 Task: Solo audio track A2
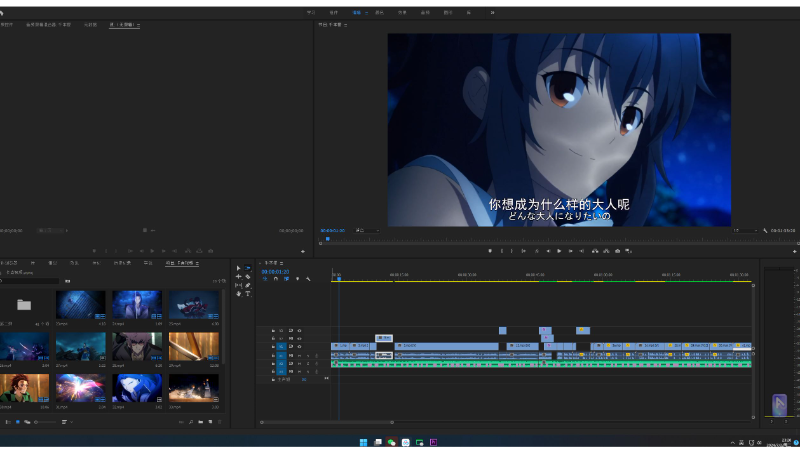308,364
